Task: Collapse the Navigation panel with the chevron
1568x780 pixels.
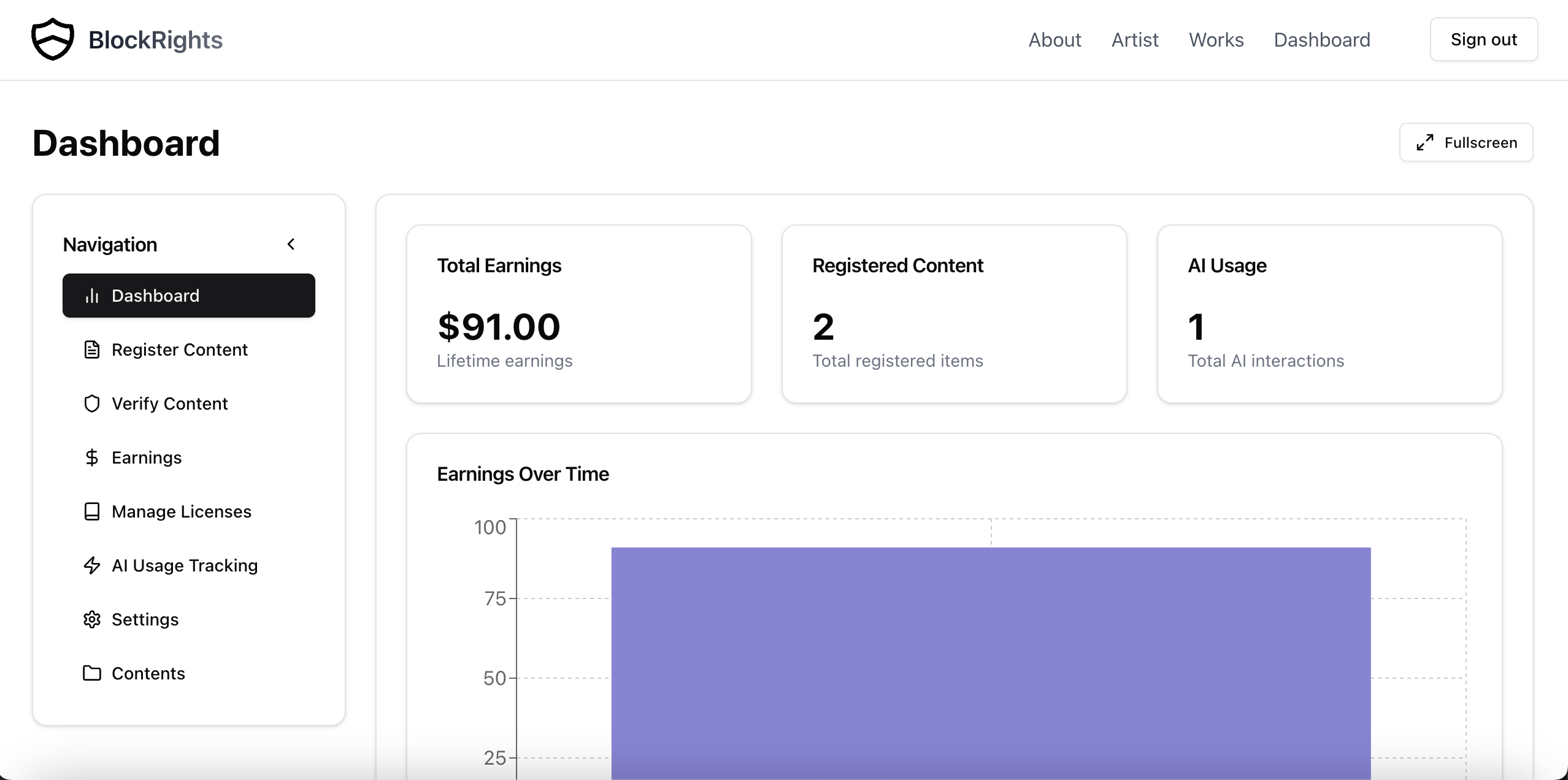Action: pyautogui.click(x=291, y=244)
